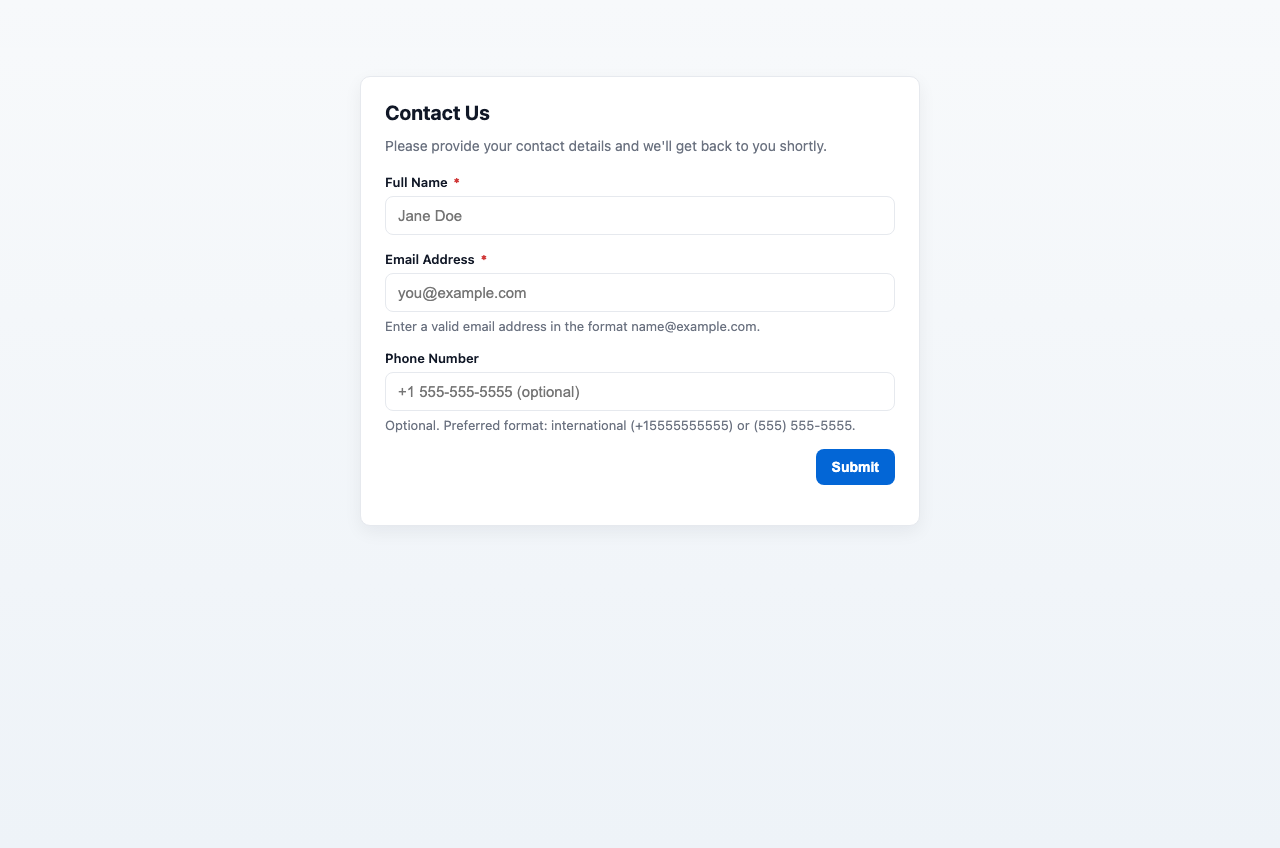Click the Phone Number input field

[x=640, y=391]
